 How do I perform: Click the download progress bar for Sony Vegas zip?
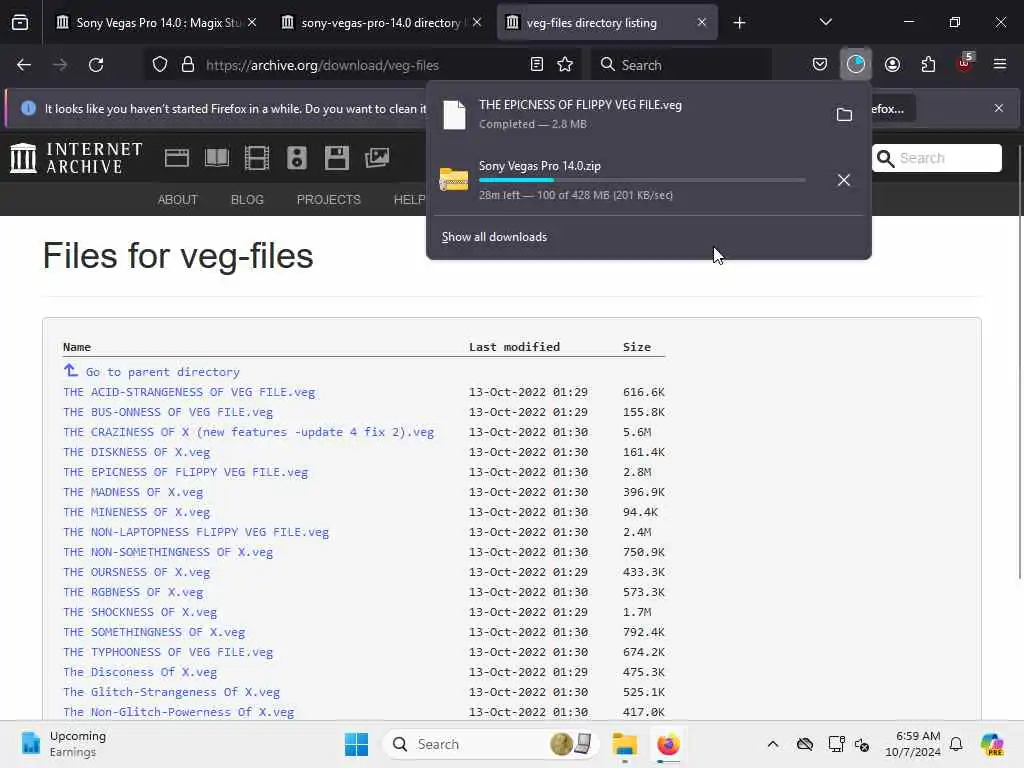pyautogui.click(x=642, y=180)
